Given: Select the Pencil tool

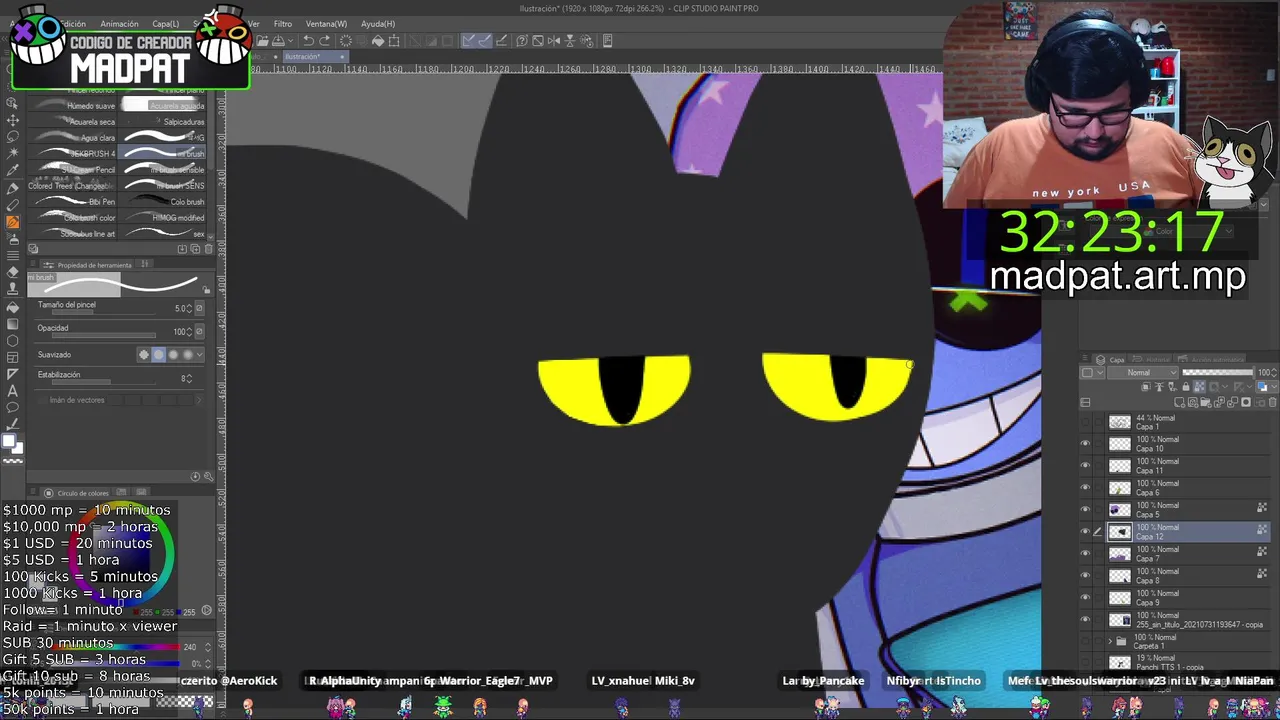Looking at the screenshot, I should pyautogui.click(x=12, y=204).
